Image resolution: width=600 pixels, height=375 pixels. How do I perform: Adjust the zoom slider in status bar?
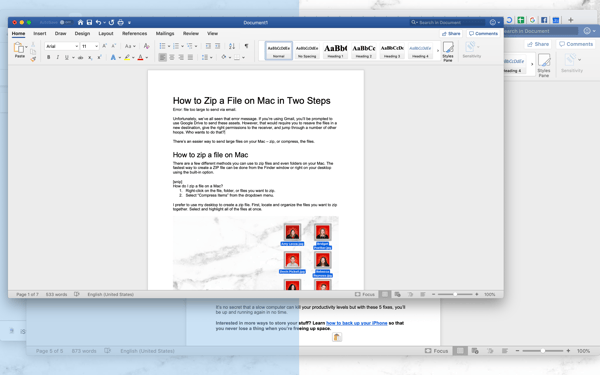point(455,294)
